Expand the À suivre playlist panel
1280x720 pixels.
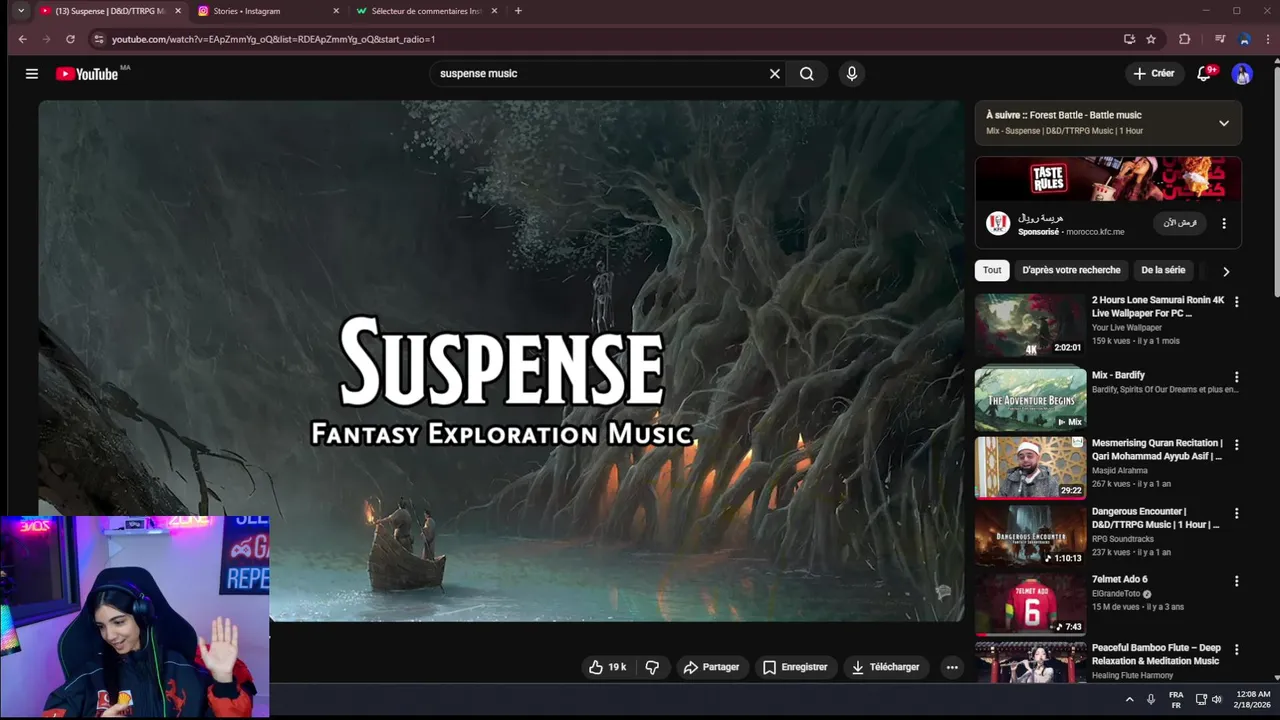point(1224,123)
